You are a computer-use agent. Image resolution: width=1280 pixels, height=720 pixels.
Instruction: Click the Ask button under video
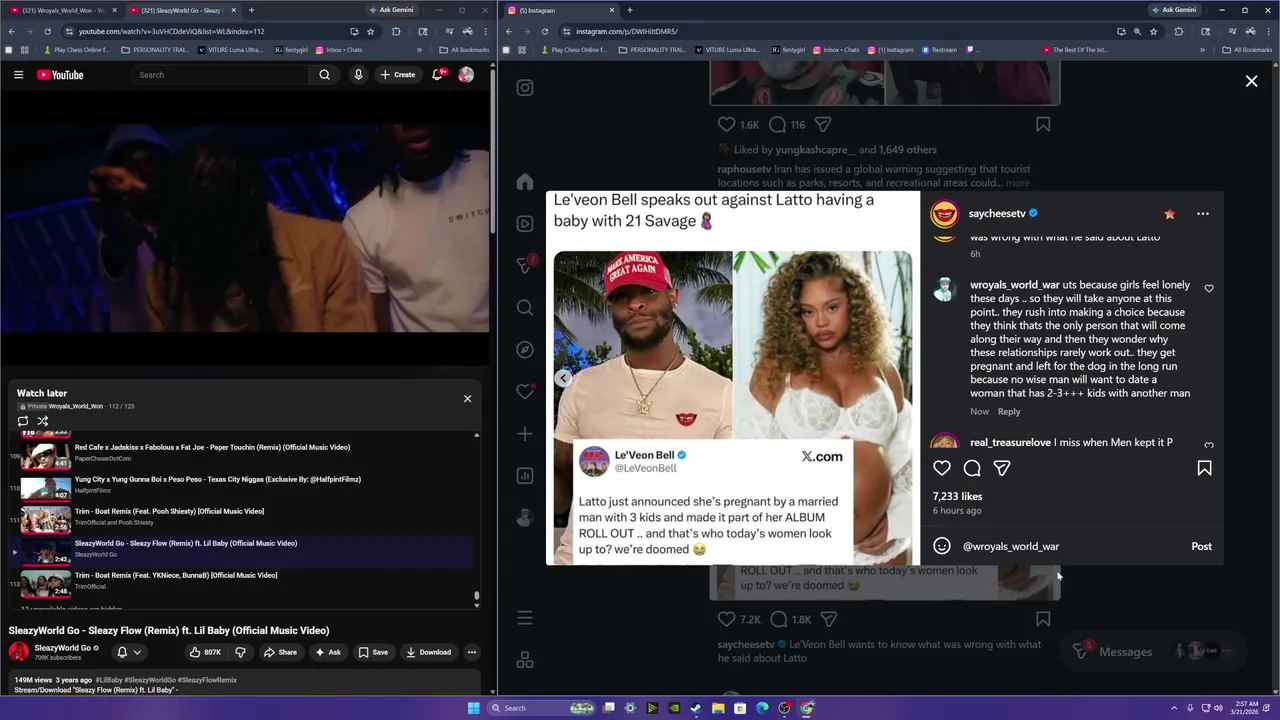pos(327,652)
